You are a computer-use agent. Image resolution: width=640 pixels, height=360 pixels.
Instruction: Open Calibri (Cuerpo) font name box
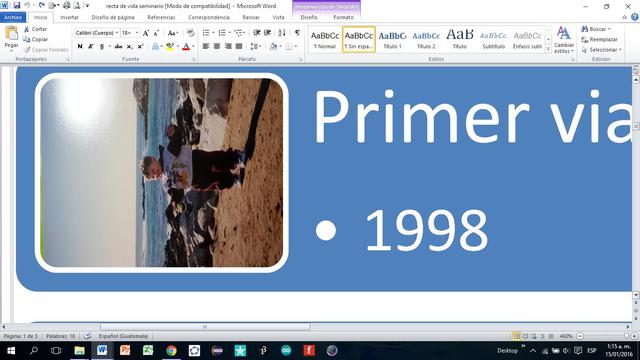tap(97, 33)
